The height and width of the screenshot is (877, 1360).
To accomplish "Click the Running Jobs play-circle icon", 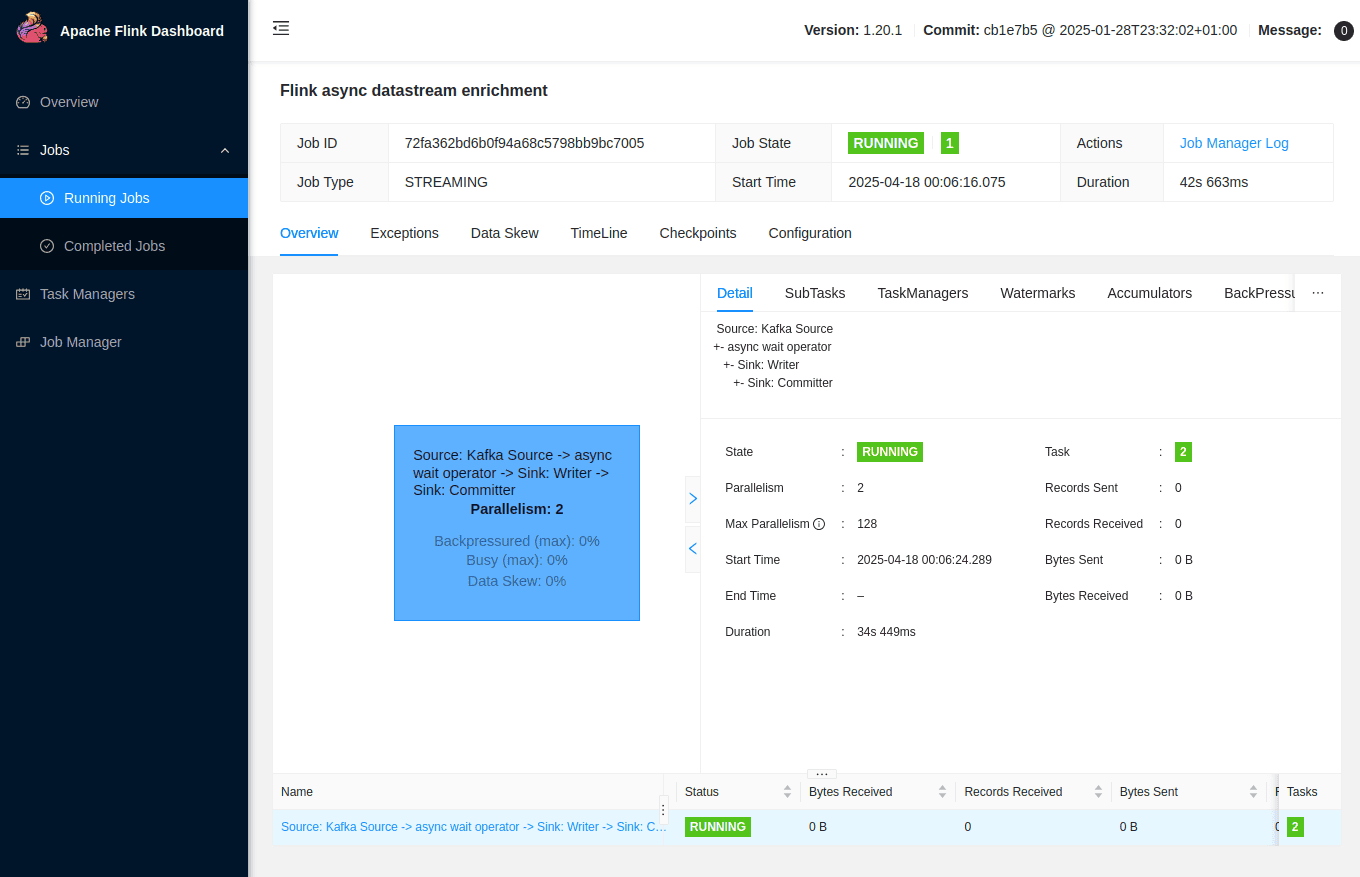I will [47, 198].
